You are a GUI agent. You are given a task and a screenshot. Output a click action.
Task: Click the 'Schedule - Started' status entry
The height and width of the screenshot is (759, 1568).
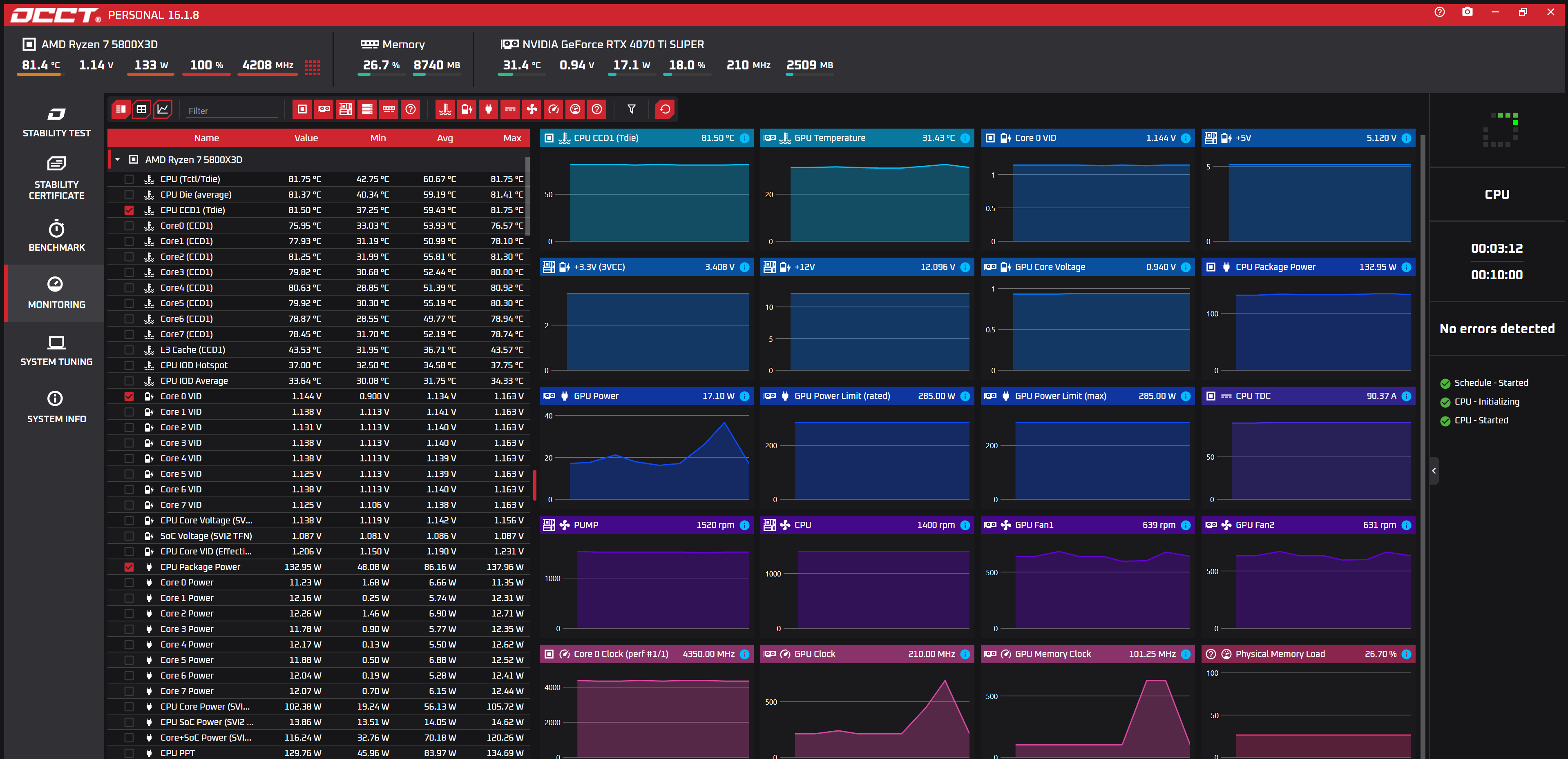click(x=1484, y=383)
